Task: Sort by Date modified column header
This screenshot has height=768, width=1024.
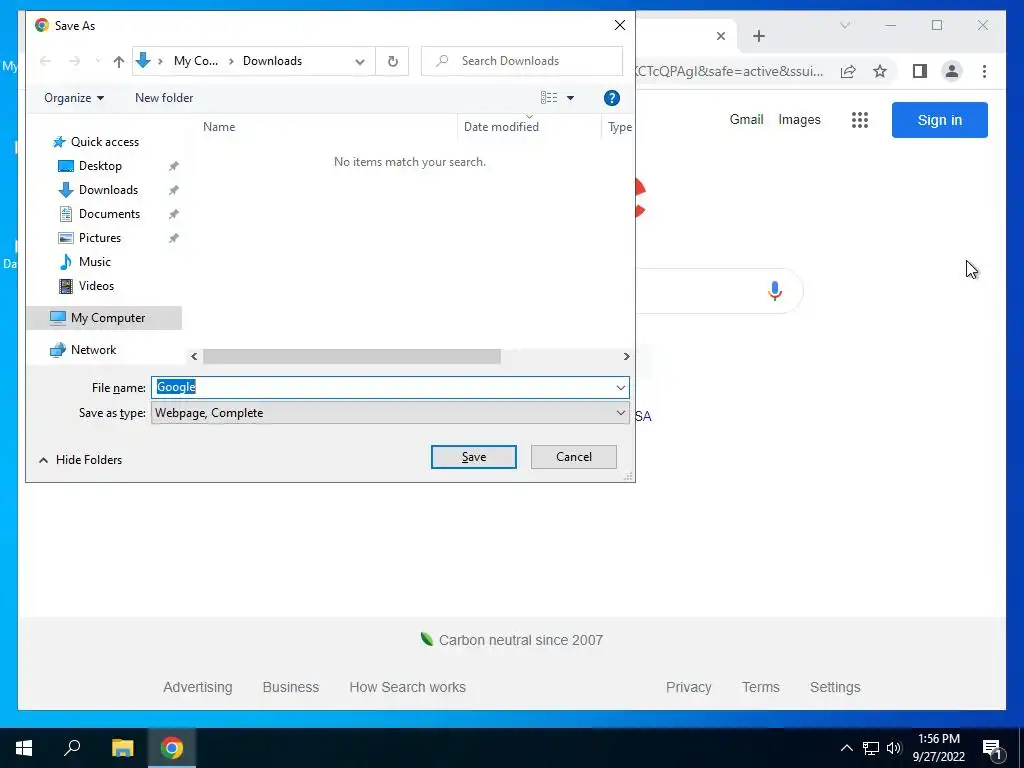Action: [x=501, y=127]
